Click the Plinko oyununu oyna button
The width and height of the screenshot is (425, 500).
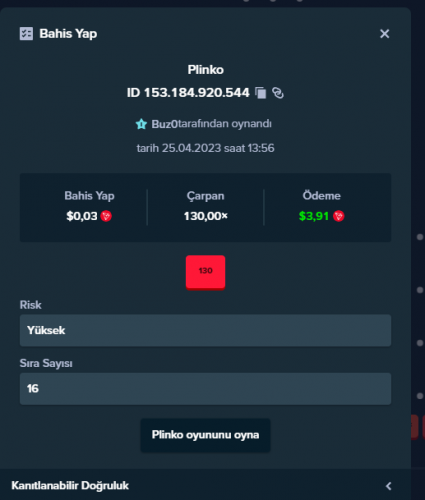pyautogui.click(x=205, y=435)
